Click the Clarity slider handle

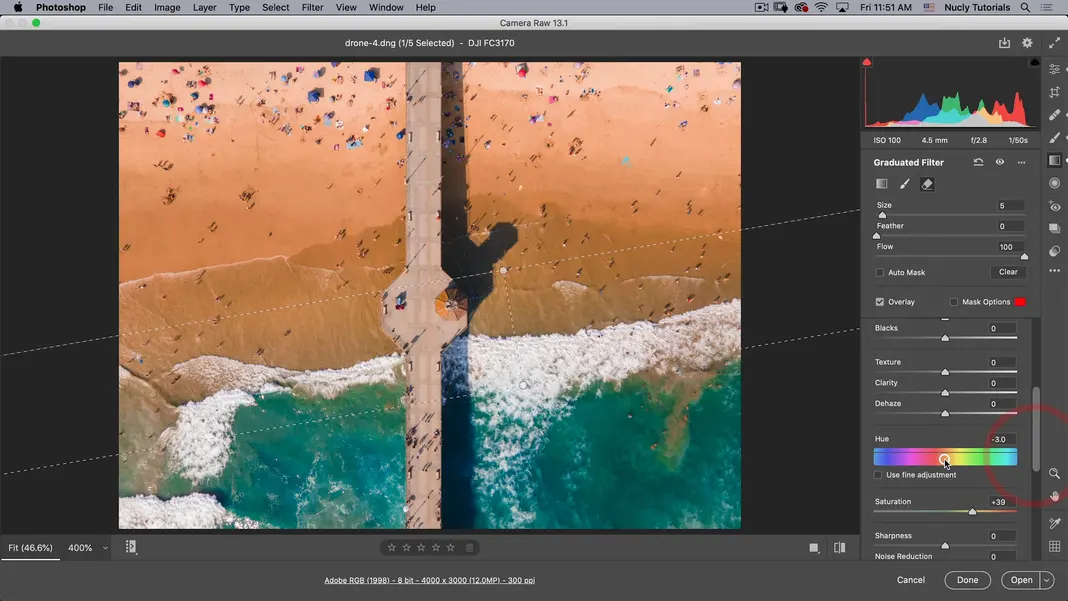pyautogui.click(x=945, y=393)
